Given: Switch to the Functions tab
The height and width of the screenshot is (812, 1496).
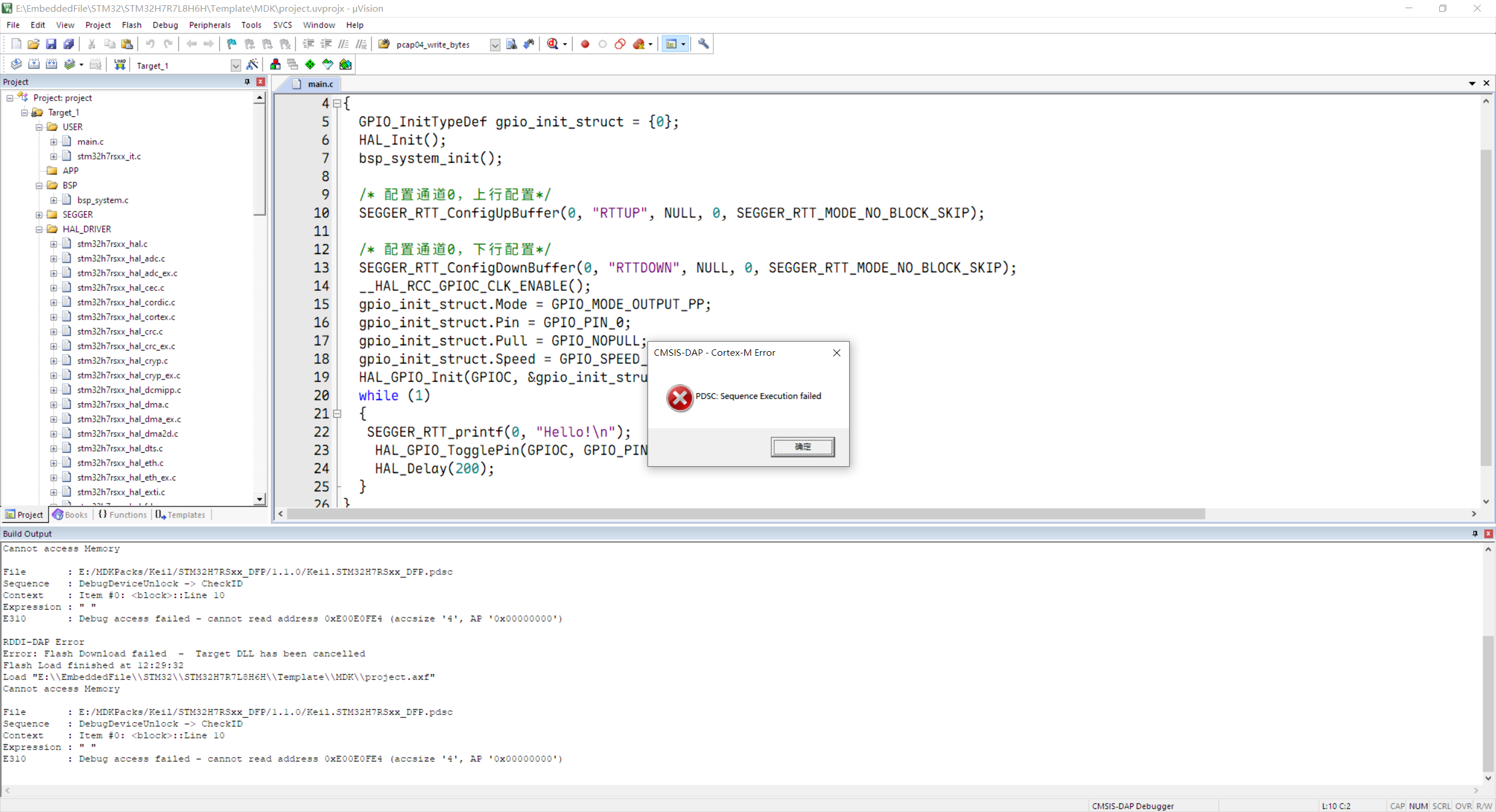Looking at the screenshot, I should pyautogui.click(x=123, y=515).
